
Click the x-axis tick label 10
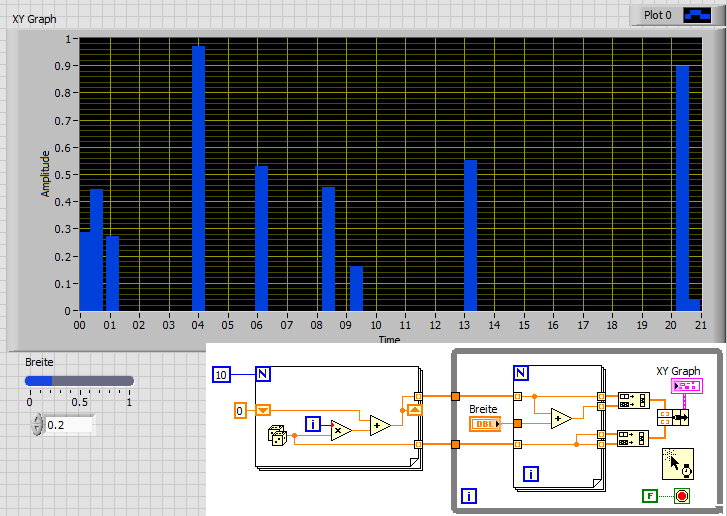point(376,325)
